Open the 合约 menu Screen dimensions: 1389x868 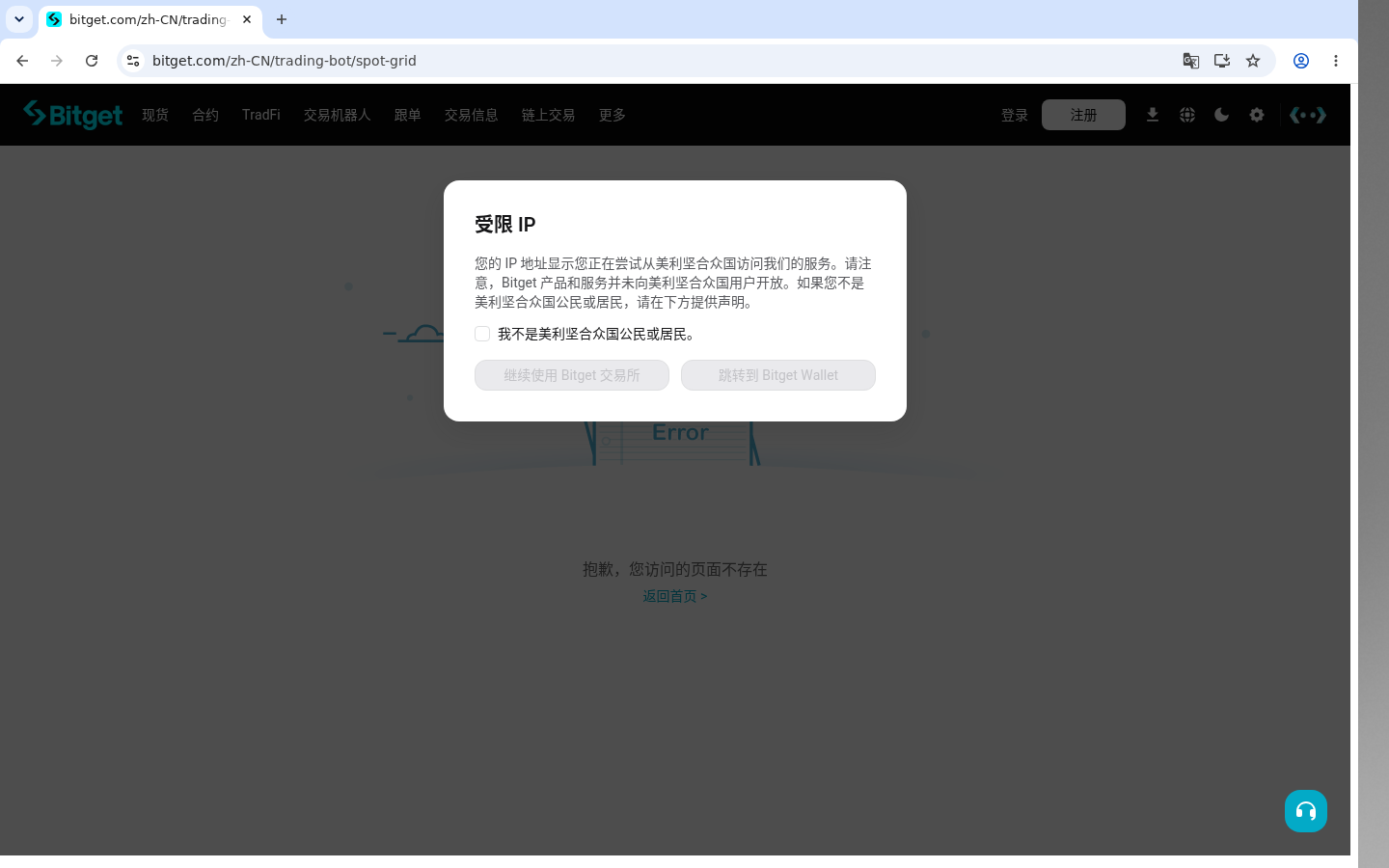[205, 115]
